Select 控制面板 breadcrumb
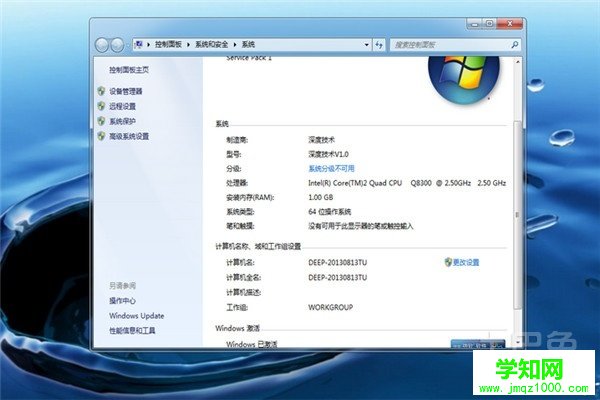The height and width of the screenshot is (400, 600). coord(168,45)
